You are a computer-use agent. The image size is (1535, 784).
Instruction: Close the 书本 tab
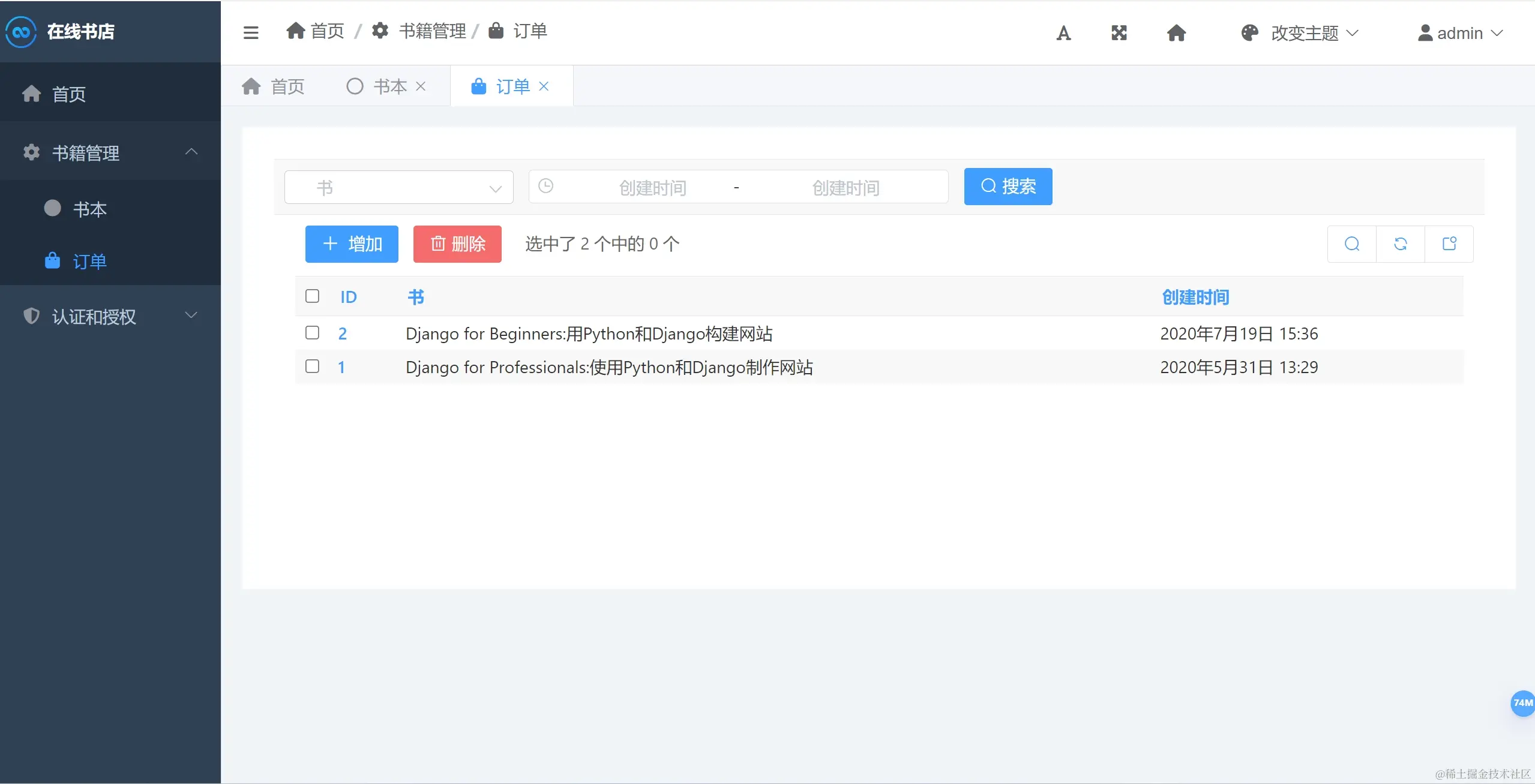tap(421, 86)
